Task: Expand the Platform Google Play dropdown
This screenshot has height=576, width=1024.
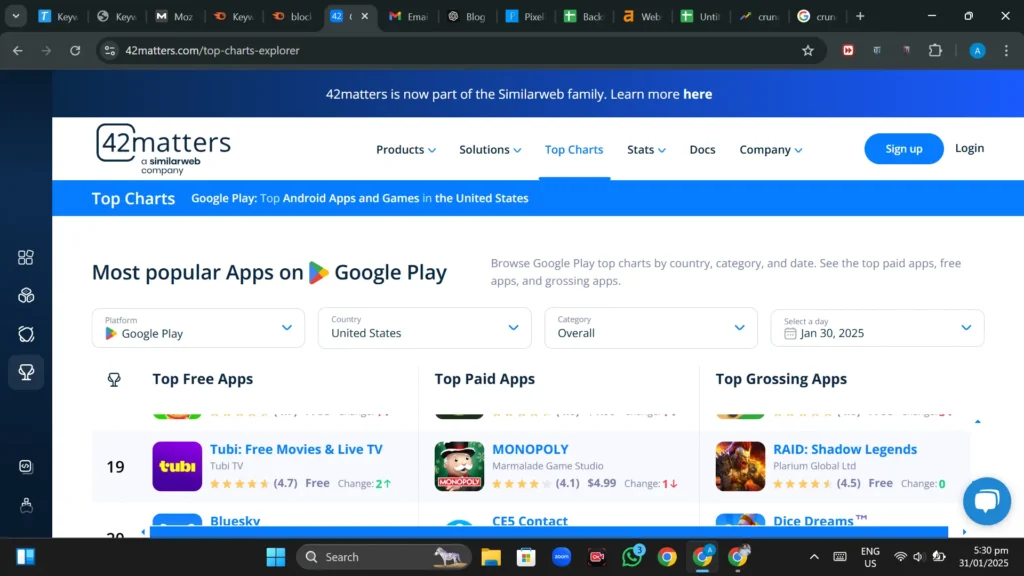Action: click(198, 328)
